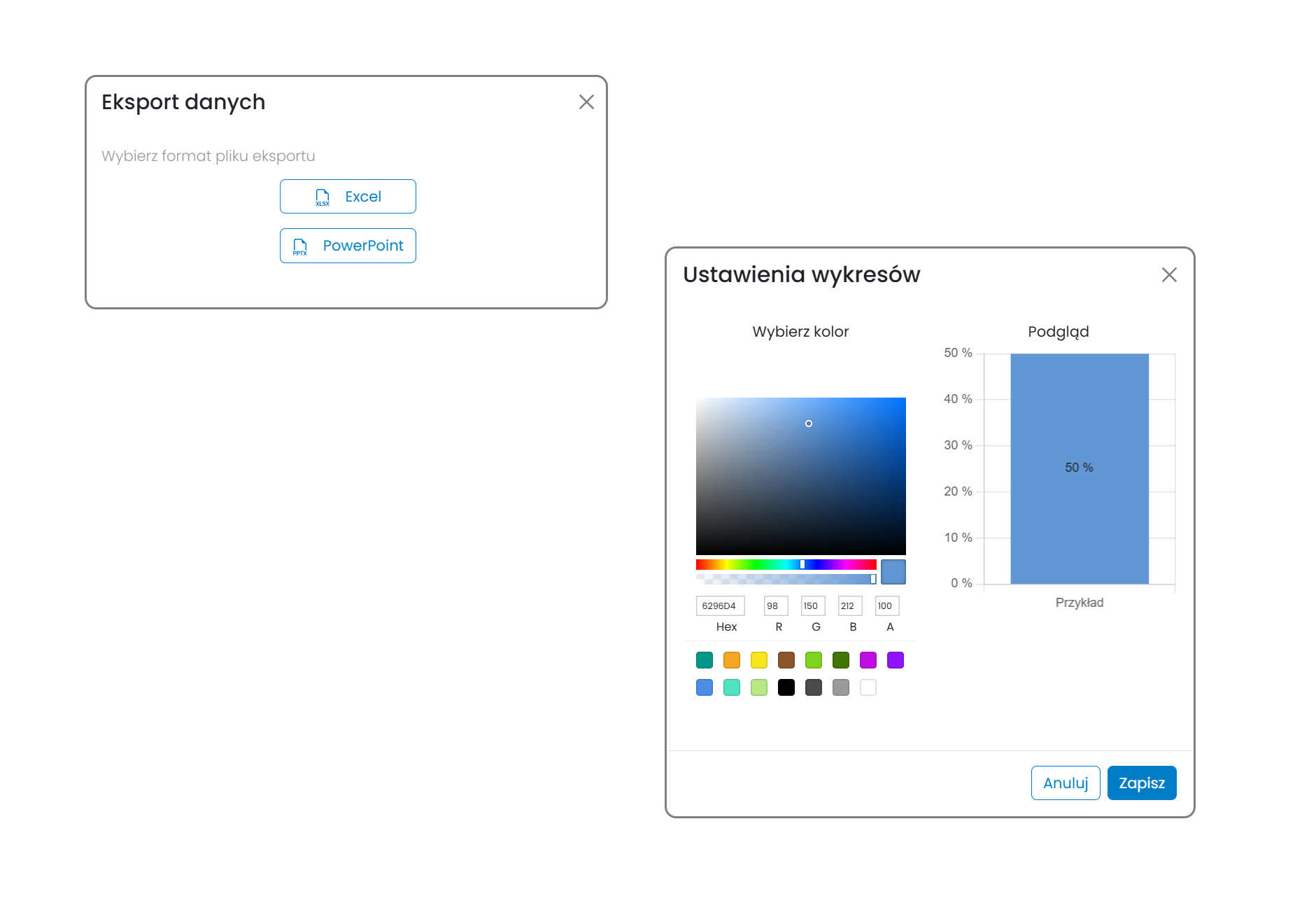Export data as PowerPoint file
This screenshot has height=910, width=1316.
[x=348, y=246]
